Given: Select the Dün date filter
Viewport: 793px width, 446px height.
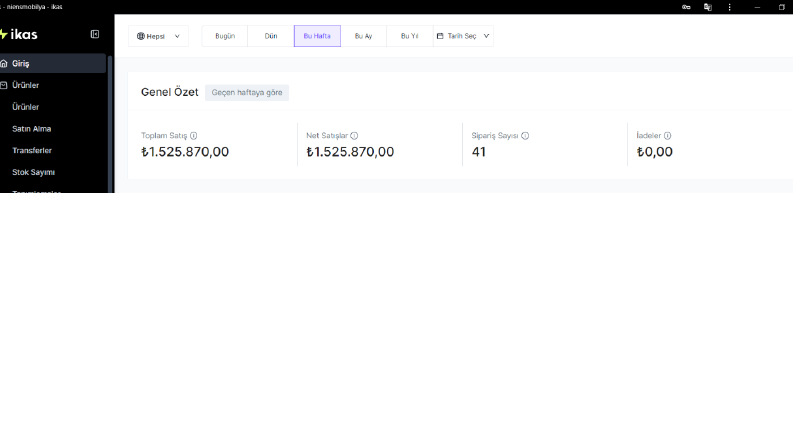Looking at the screenshot, I should [x=271, y=36].
